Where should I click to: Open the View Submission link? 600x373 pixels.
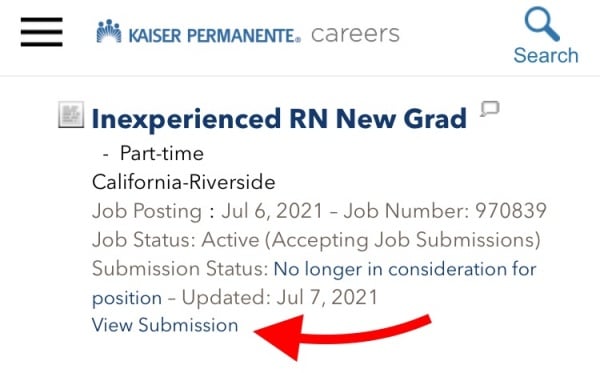click(165, 325)
